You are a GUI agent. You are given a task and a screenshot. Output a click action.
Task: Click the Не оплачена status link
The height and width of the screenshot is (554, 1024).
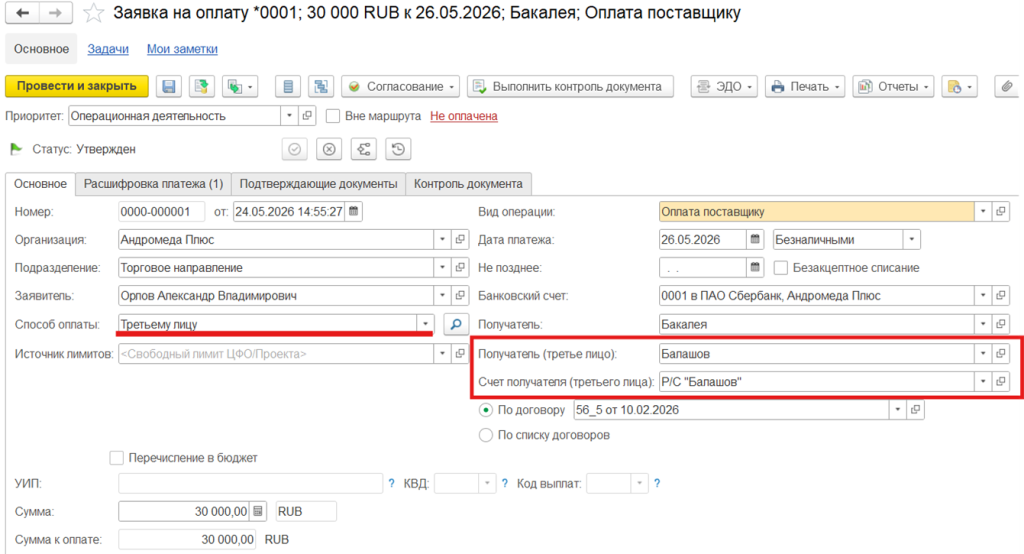pyautogui.click(x=464, y=116)
